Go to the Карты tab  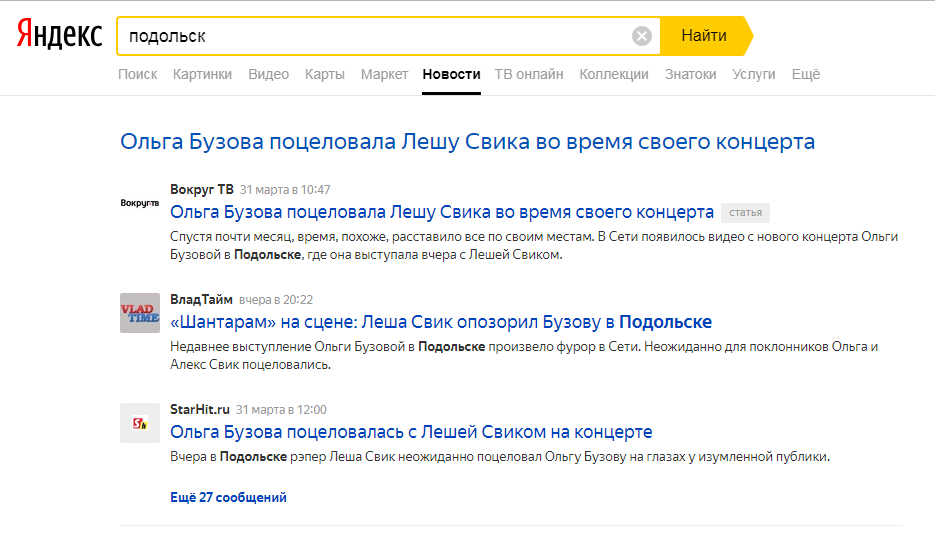325,74
